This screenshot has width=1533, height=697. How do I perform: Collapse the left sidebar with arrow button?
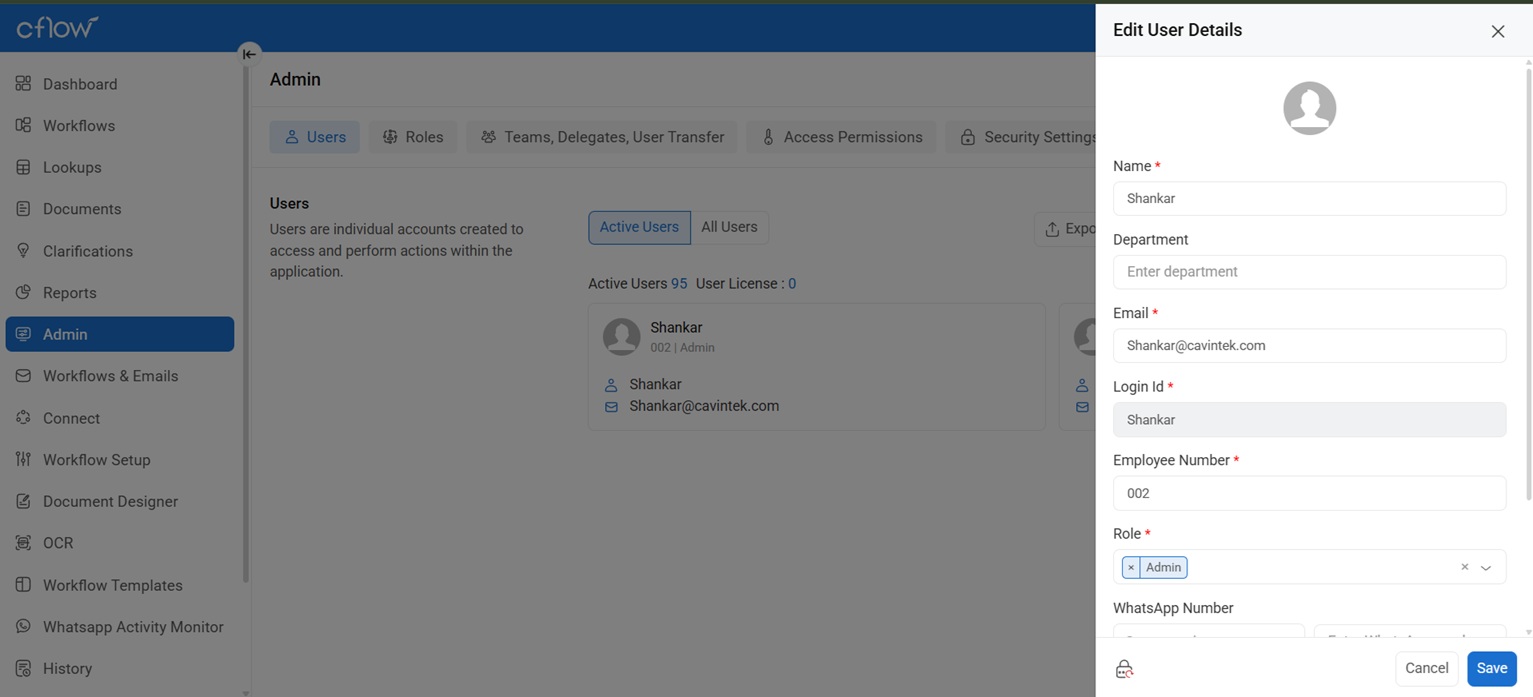[x=249, y=54]
